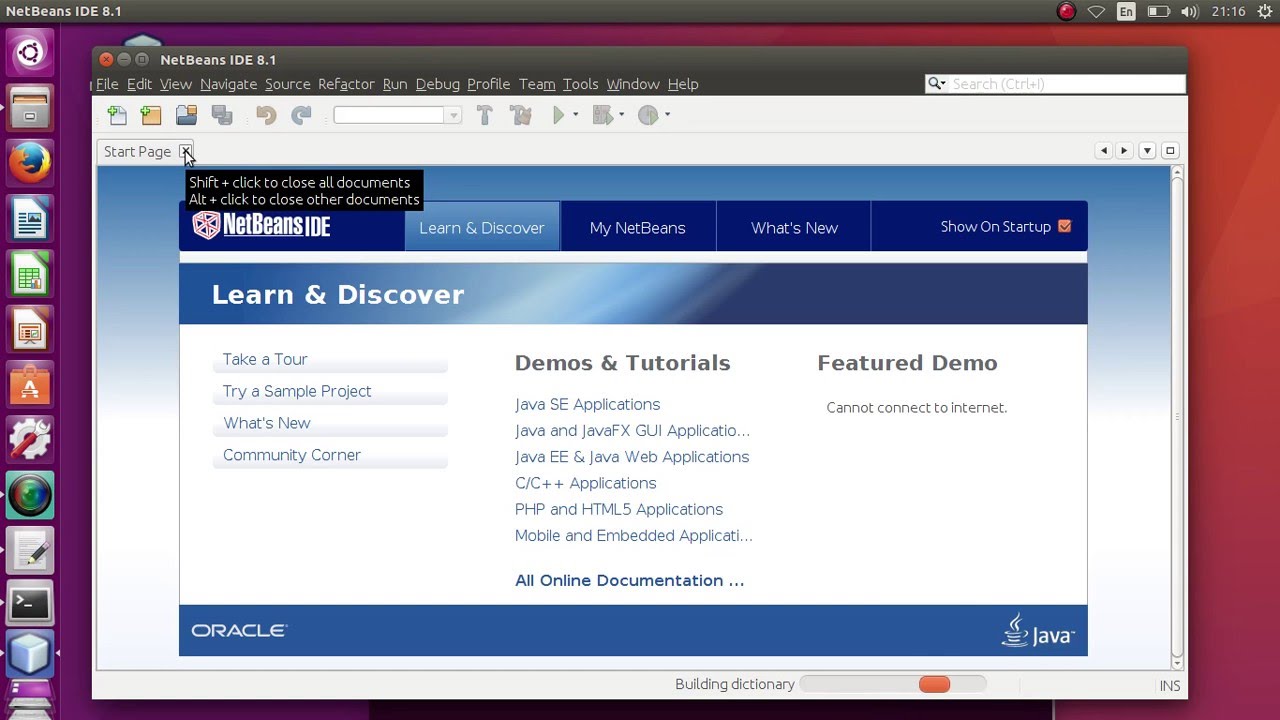Viewport: 1280px width, 720px height.
Task: Open the Community Corner link
Action: [292, 455]
